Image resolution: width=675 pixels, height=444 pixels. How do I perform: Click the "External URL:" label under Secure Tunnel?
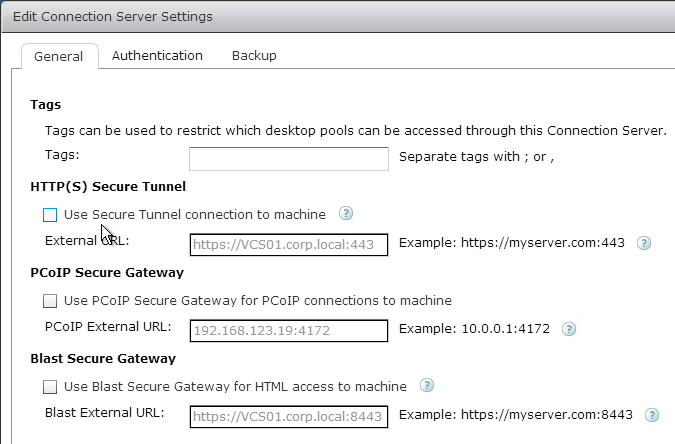87,241
